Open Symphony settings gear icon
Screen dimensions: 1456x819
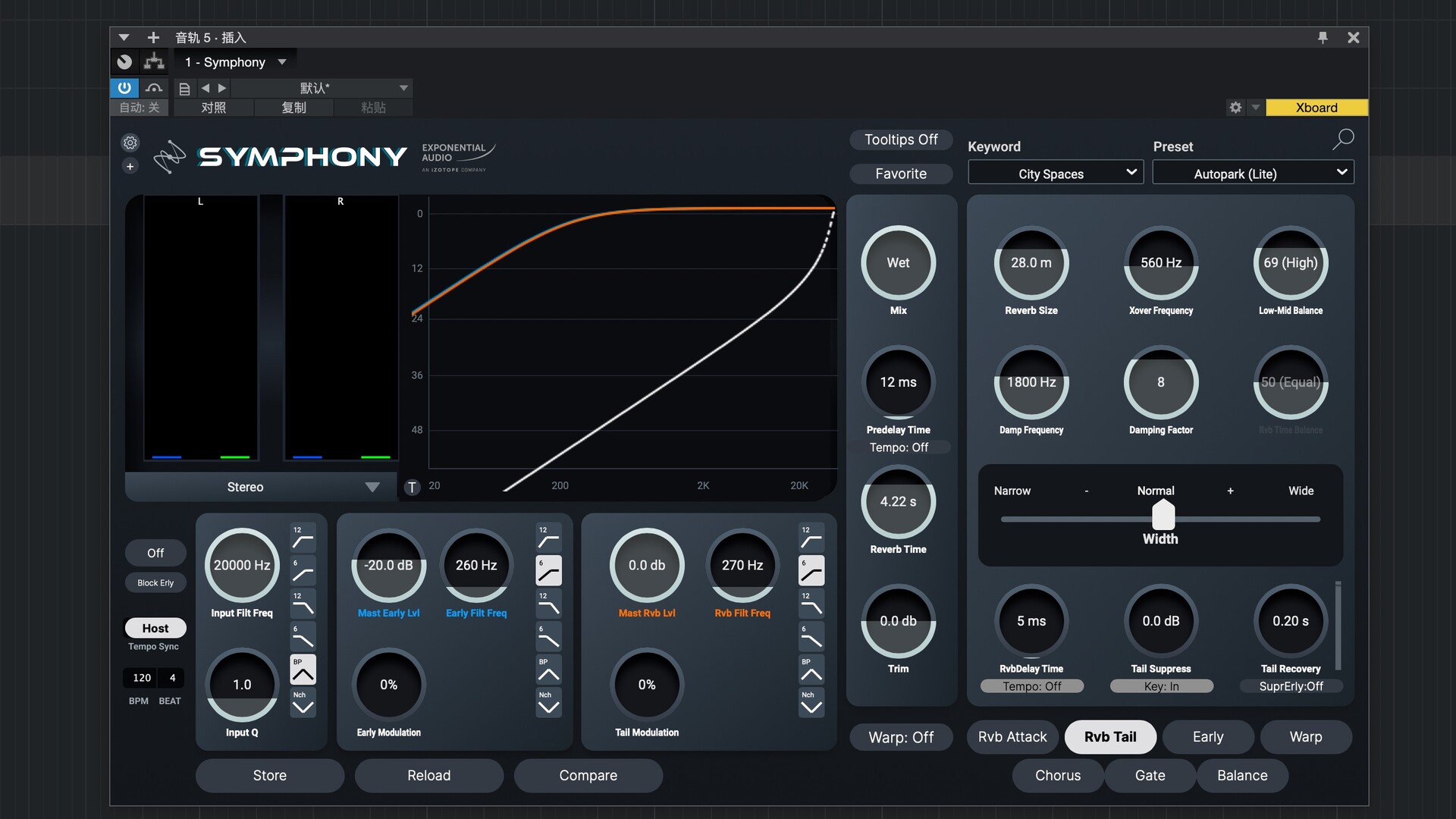130,143
